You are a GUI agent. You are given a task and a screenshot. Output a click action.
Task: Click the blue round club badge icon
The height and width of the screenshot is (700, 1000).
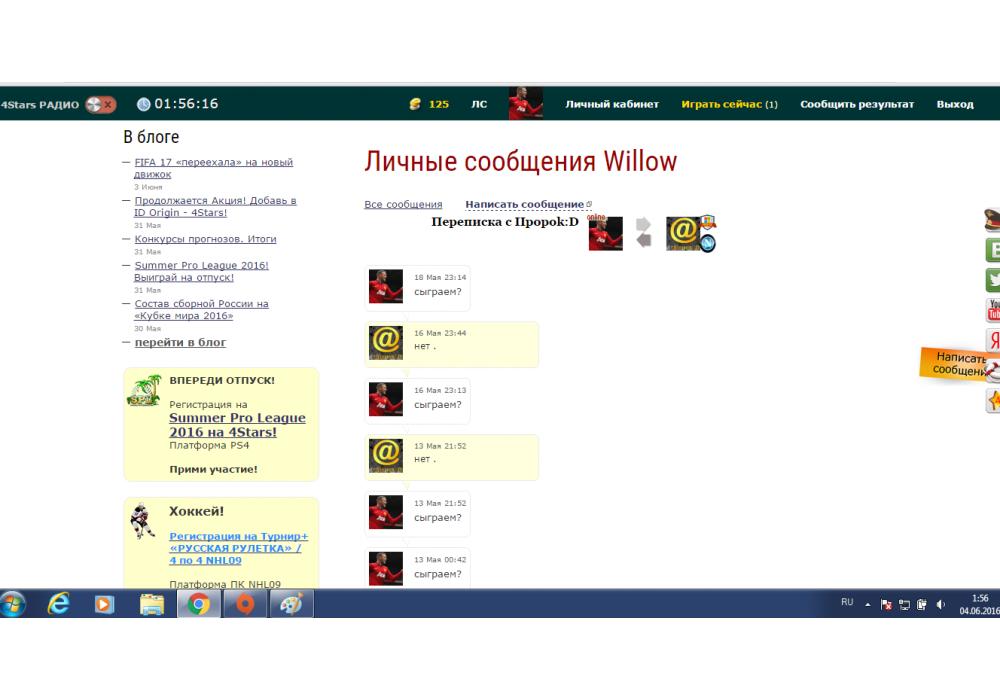coord(707,243)
